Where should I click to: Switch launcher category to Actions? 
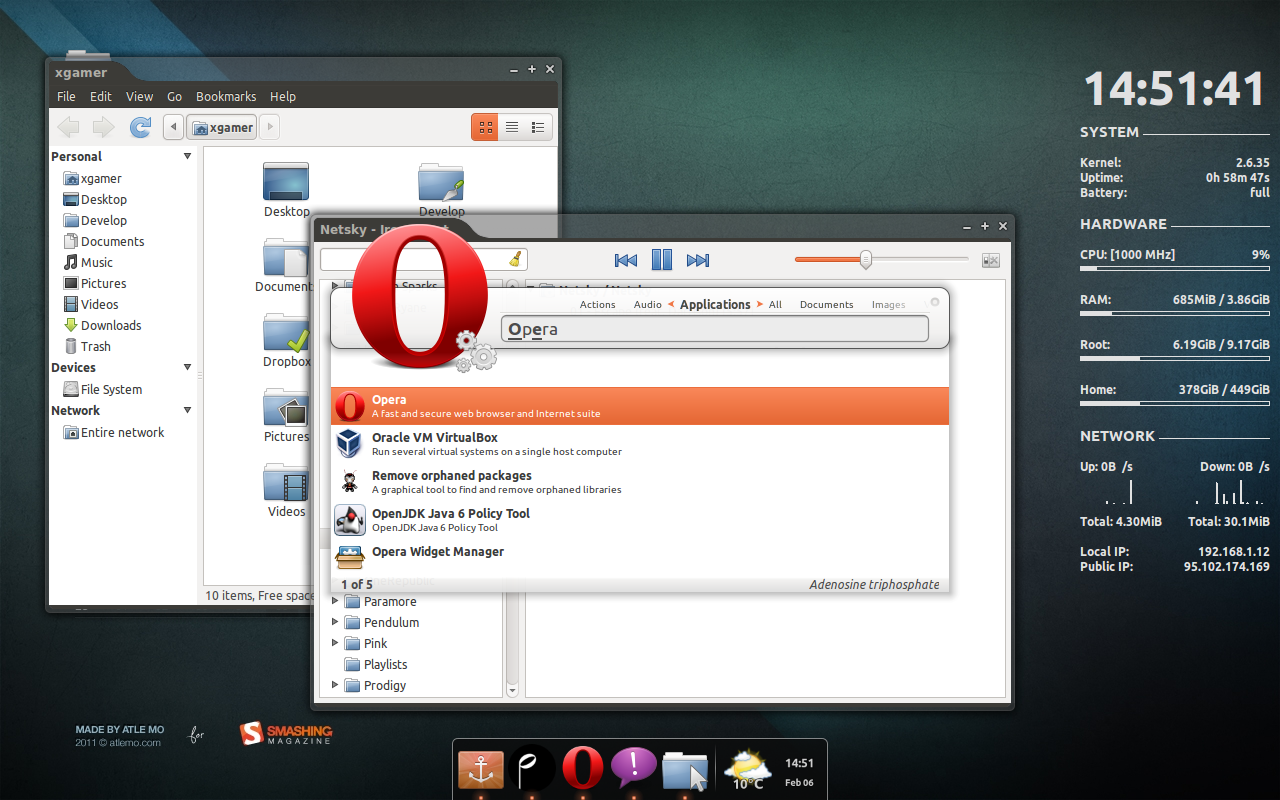(x=597, y=305)
